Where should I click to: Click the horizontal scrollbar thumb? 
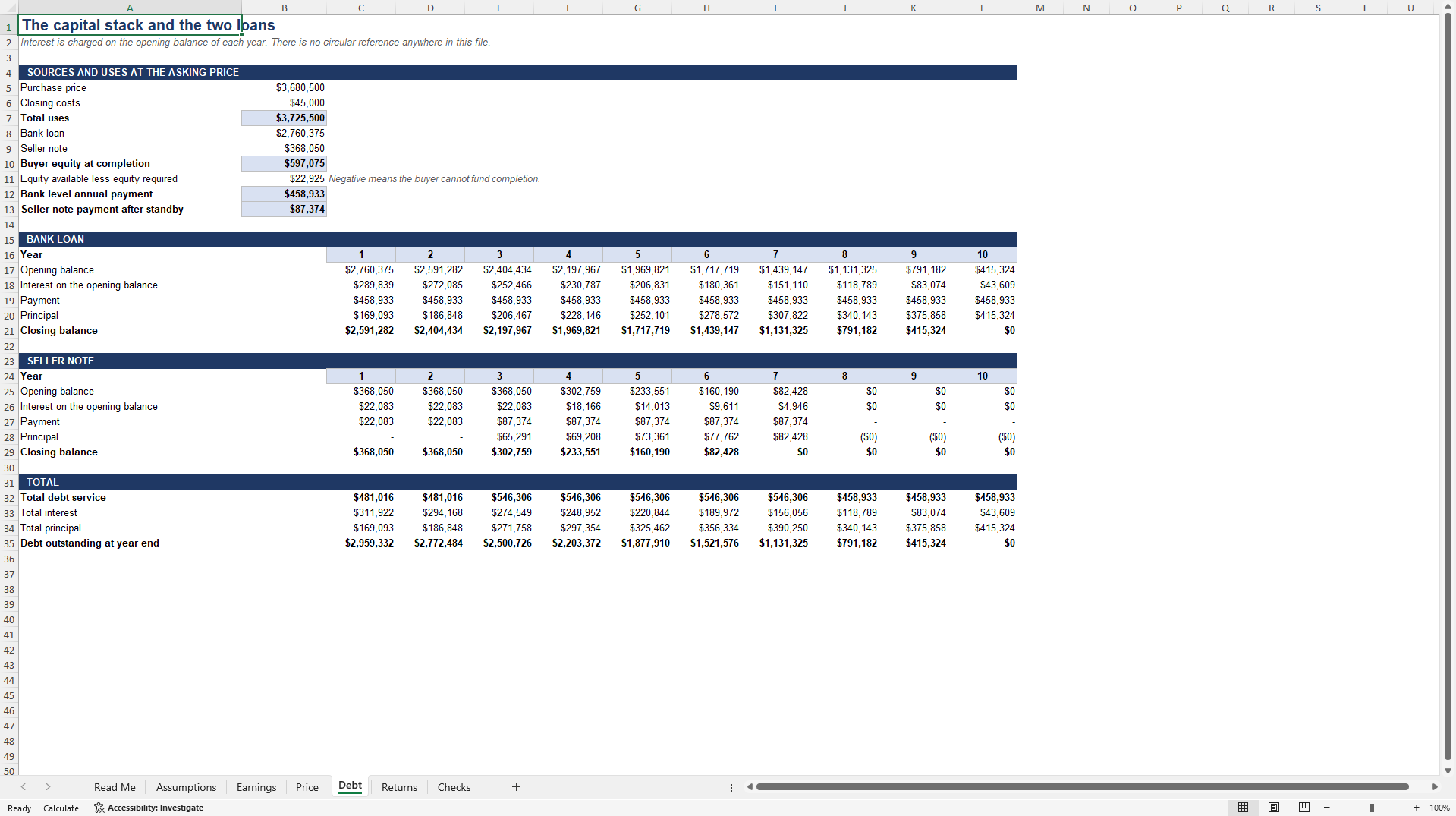[1082, 787]
